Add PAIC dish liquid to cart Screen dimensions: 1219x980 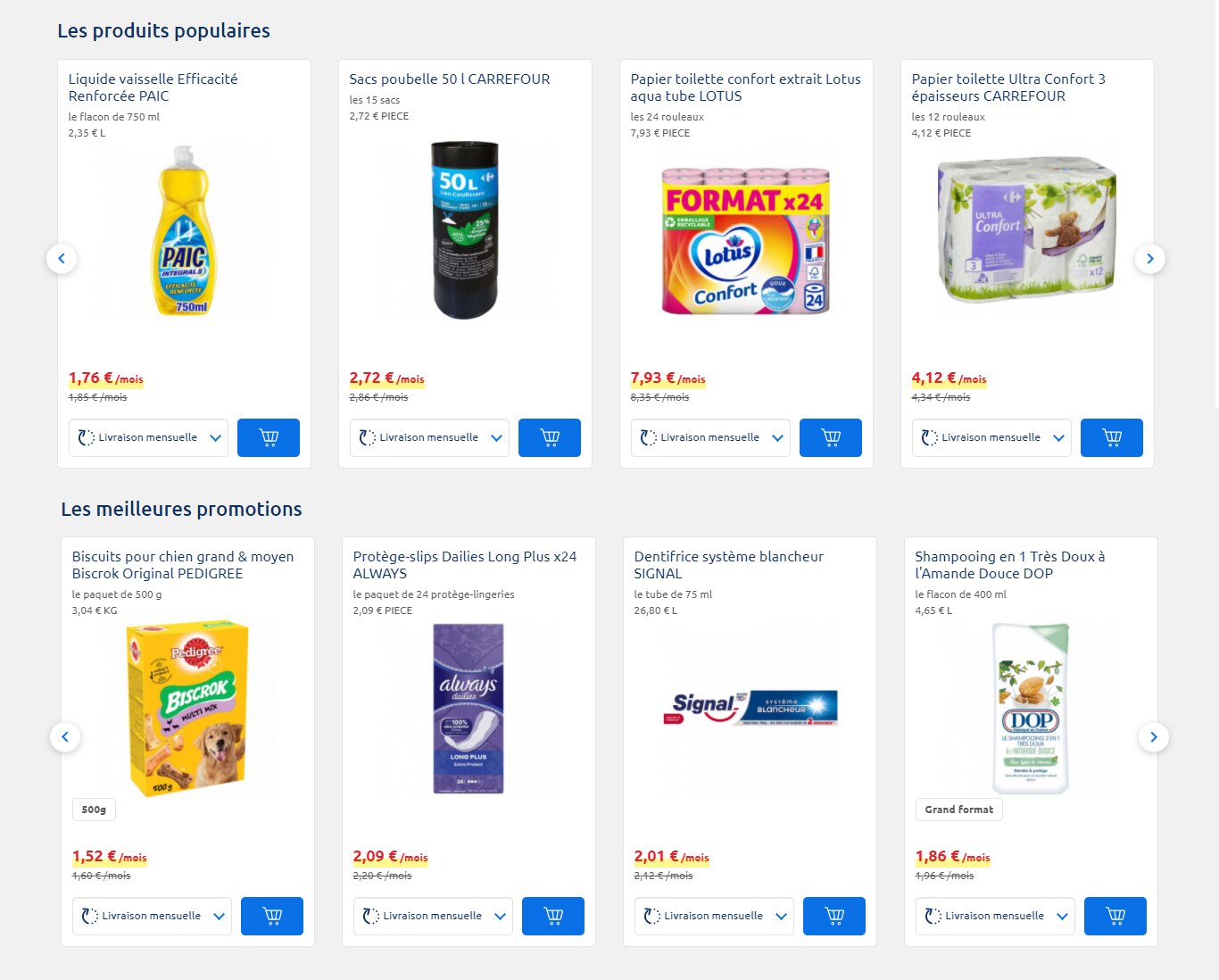point(268,437)
